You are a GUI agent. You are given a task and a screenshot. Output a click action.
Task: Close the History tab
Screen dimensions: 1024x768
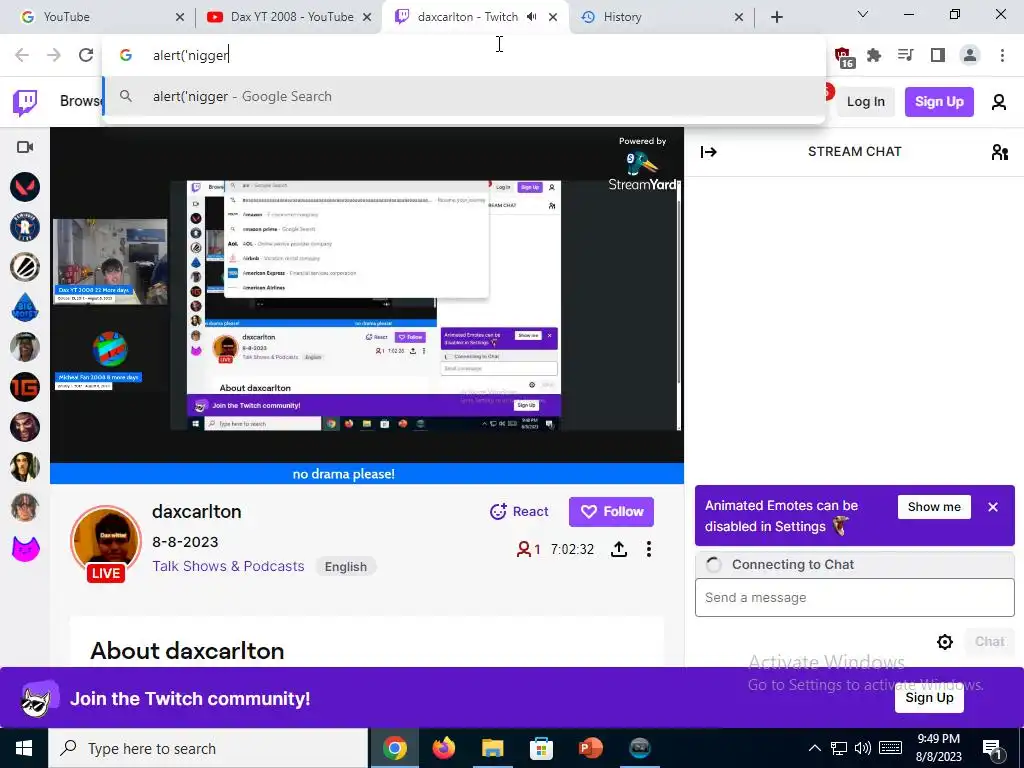pyautogui.click(x=739, y=17)
